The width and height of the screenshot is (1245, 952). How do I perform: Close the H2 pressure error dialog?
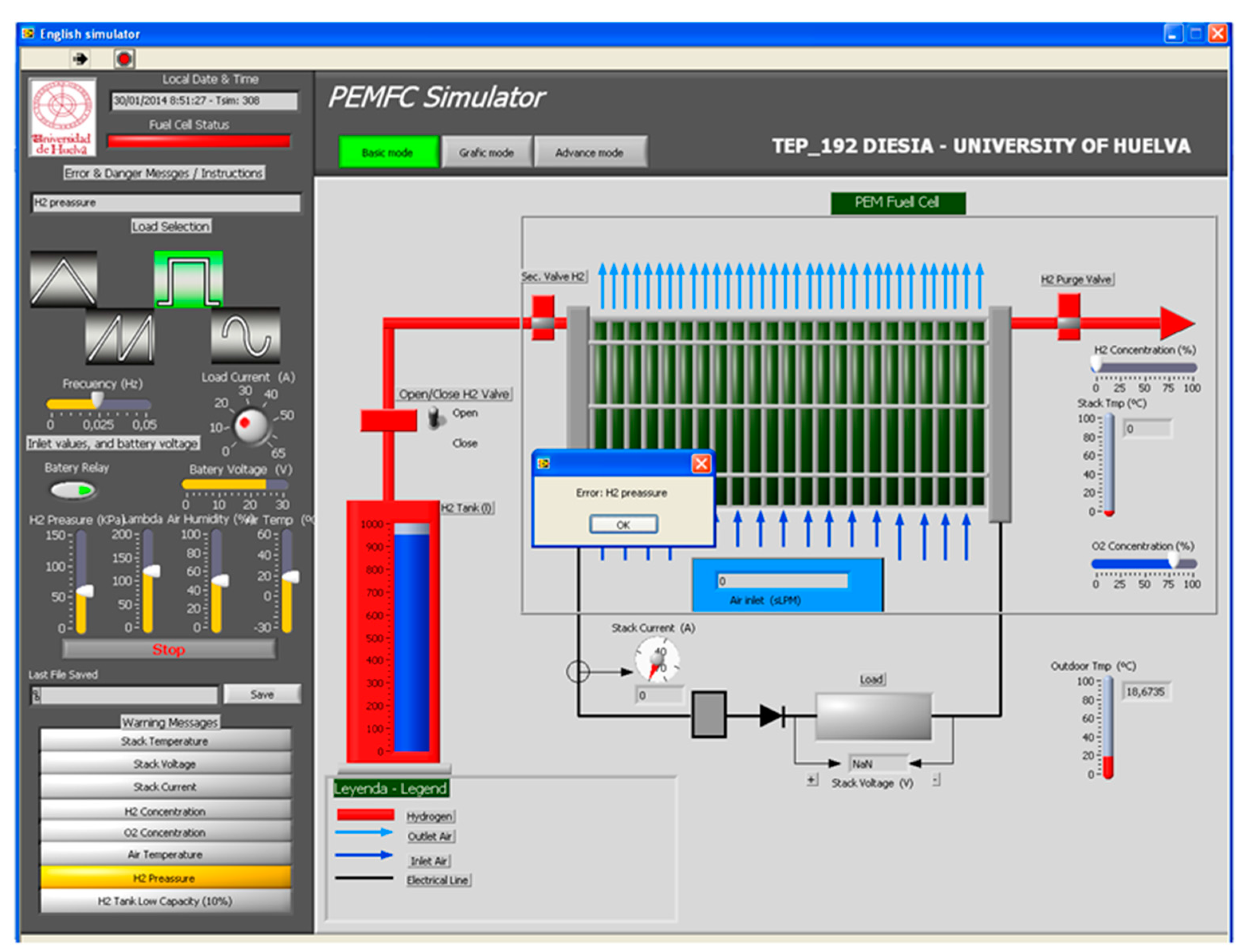coord(700,465)
